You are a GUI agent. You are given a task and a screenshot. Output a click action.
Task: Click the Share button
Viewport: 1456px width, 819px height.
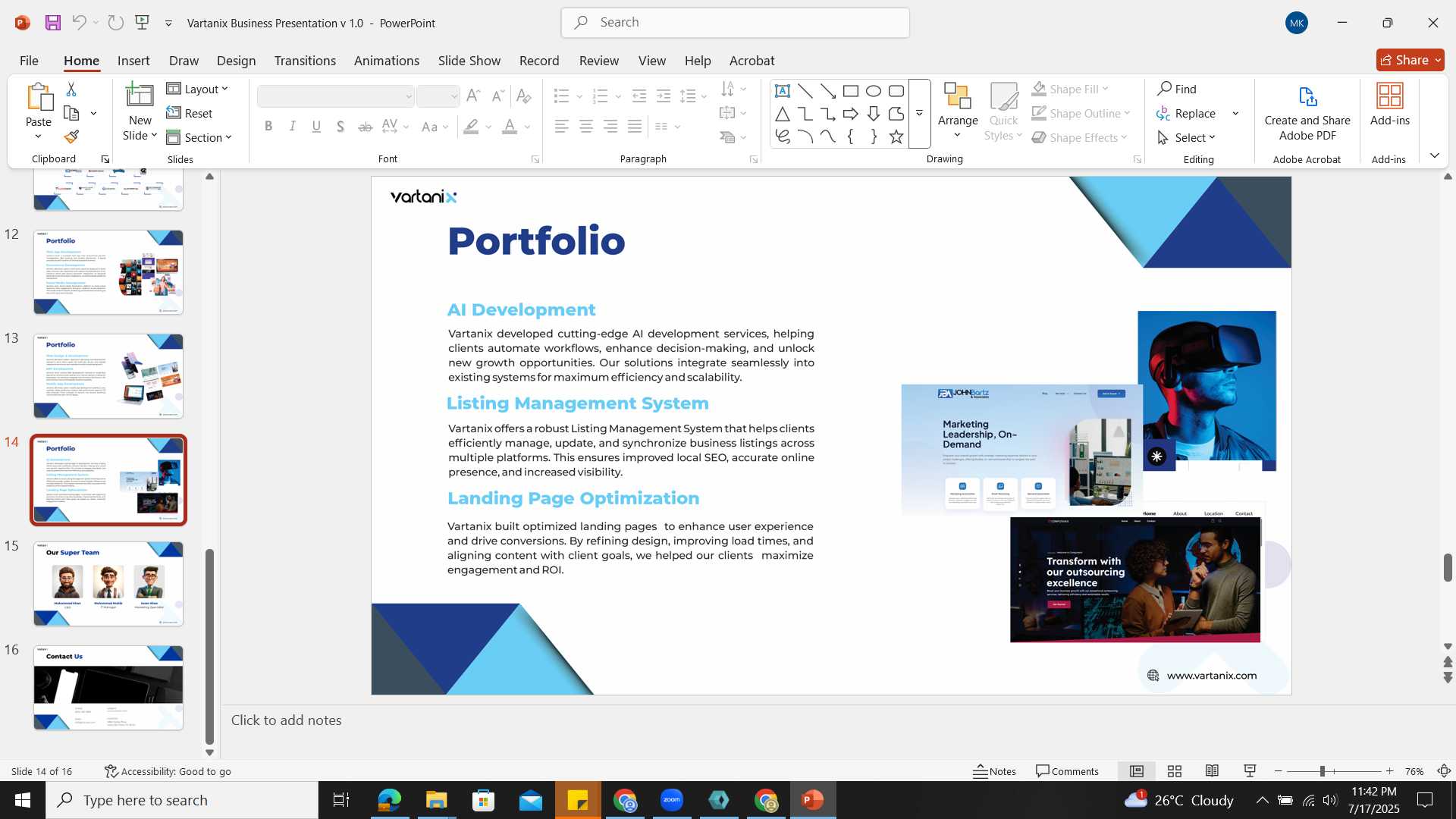pyautogui.click(x=1410, y=60)
